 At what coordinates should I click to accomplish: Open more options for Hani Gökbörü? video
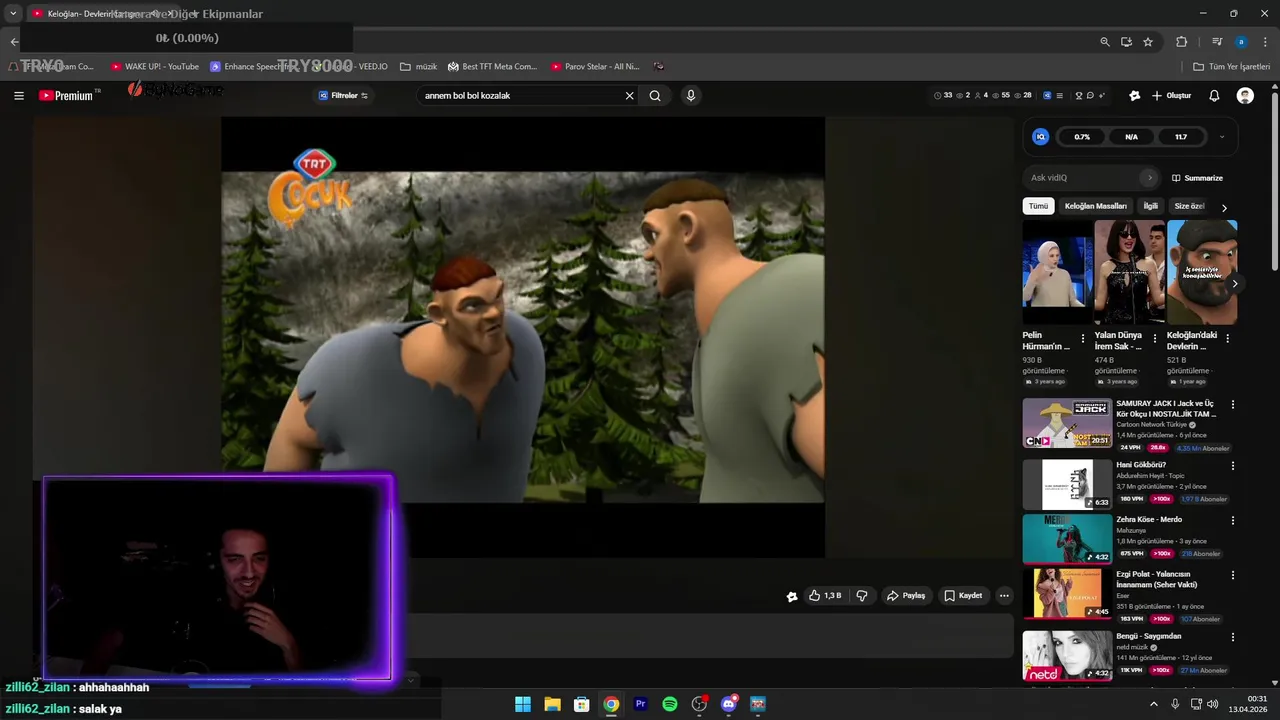pos(1232,466)
